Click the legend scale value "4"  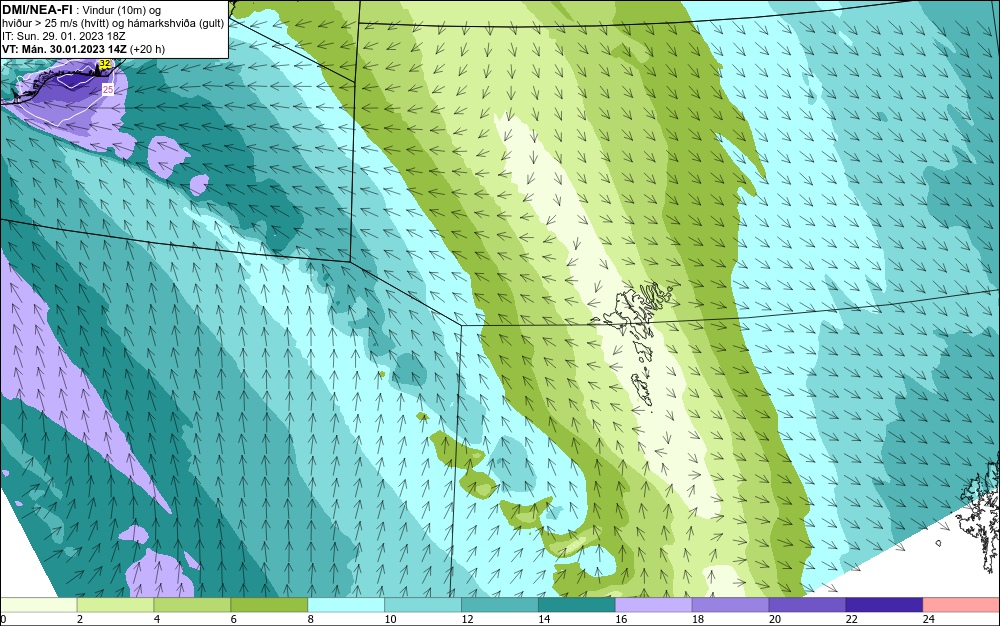point(157,619)
